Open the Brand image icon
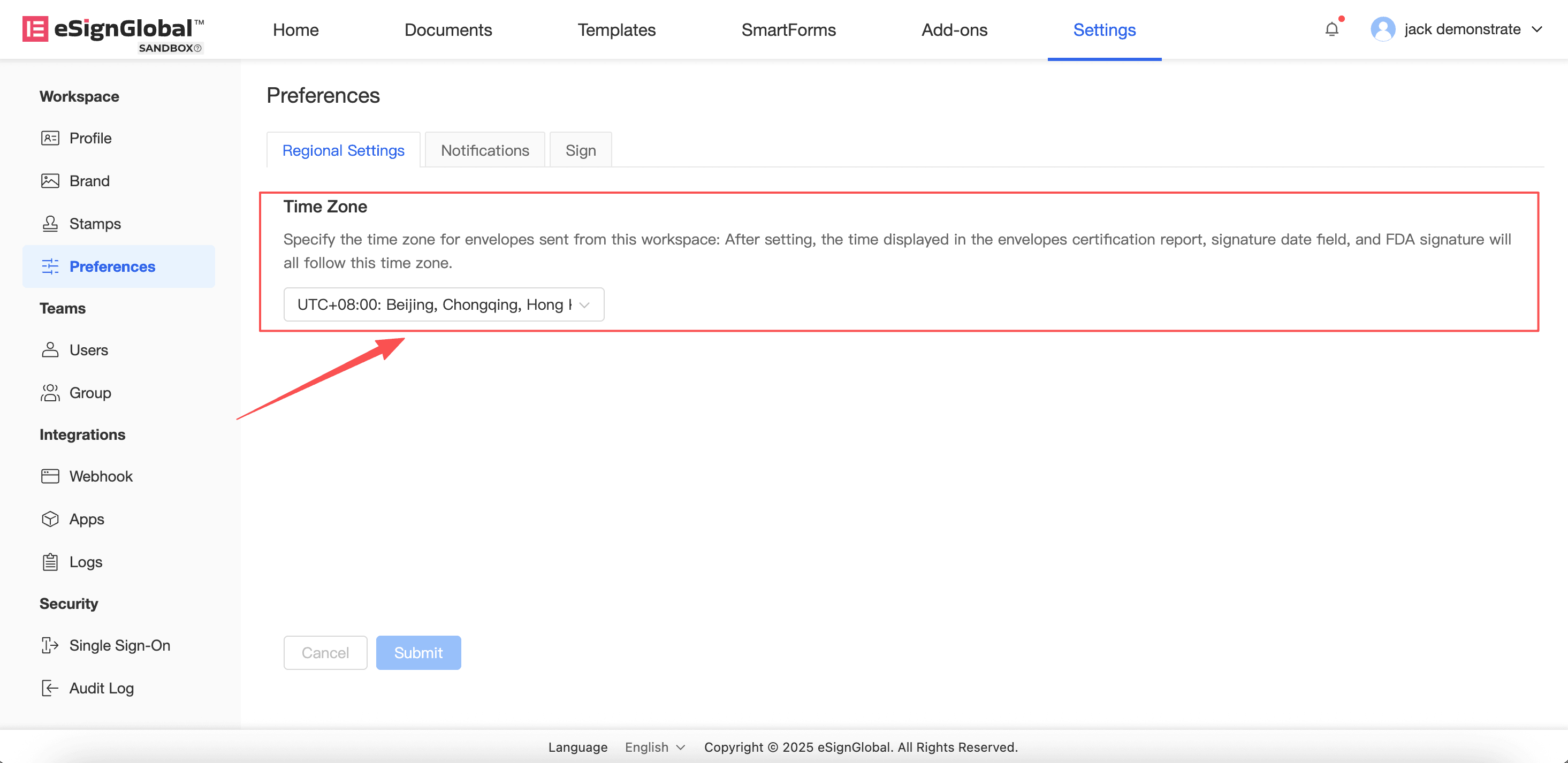Viewport: 1568px width, 763px height. click(50, 181)
